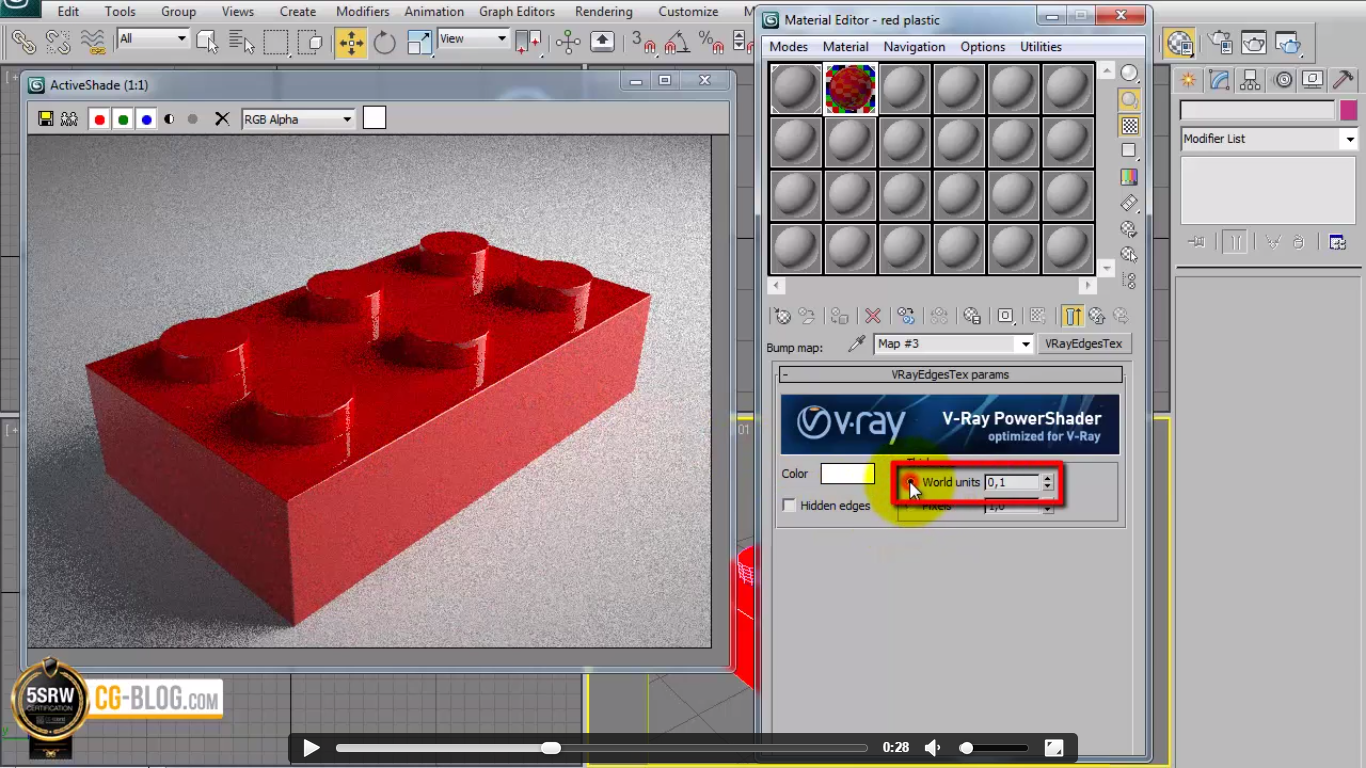
Task: Activate the Select Object tool
Action: coord(207,42)
